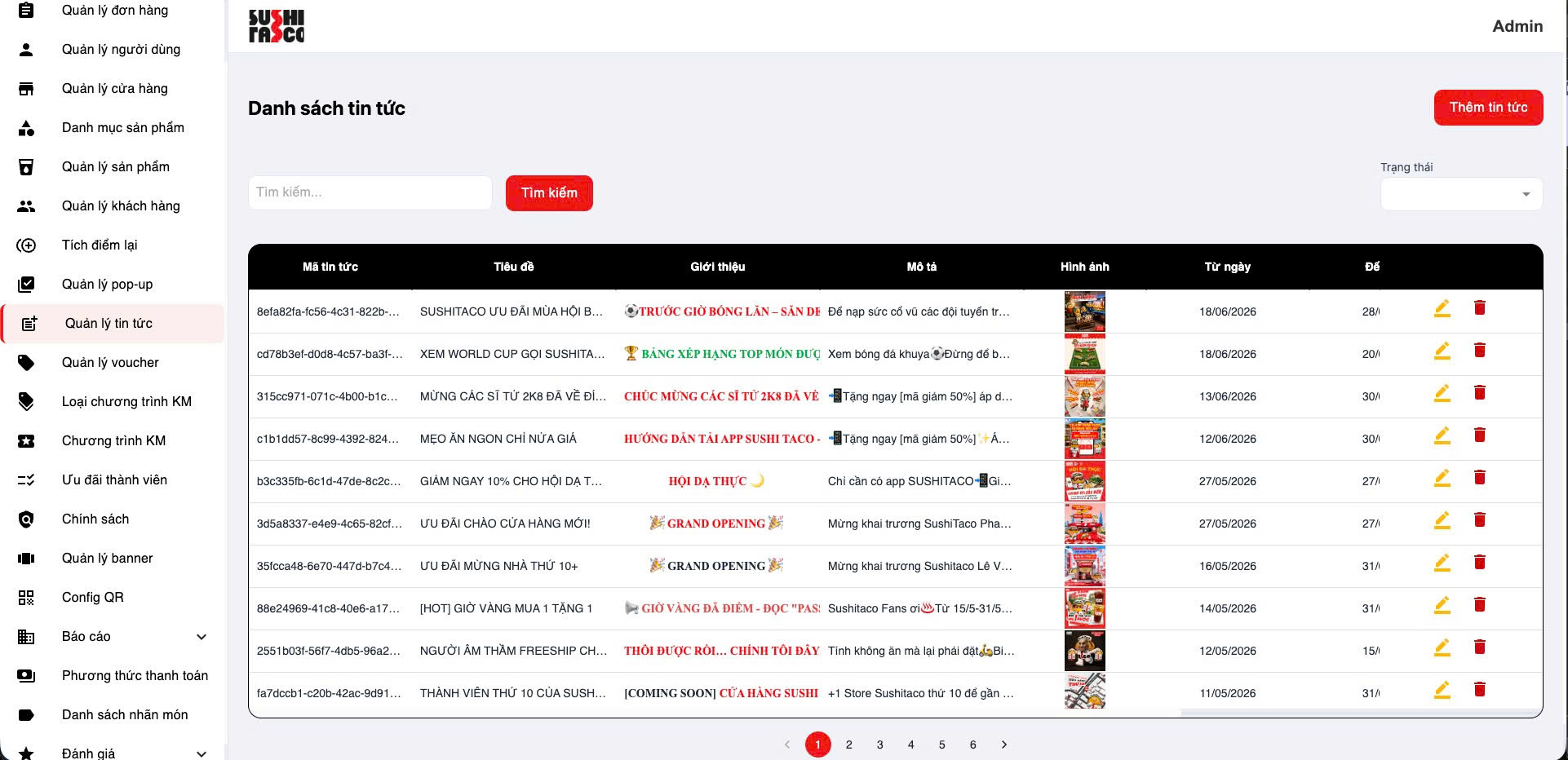This screenshot has width=1568, height=760.
Task: Click the Báo cáo table icon
Action: point(26,636)
